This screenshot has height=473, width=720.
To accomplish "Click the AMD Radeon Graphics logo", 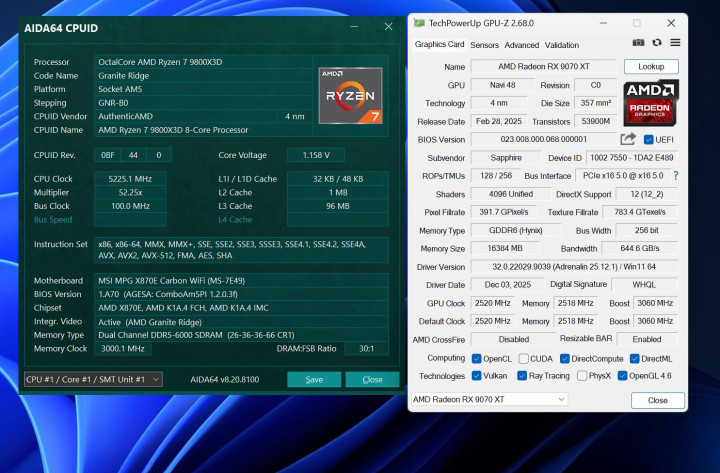I will point(651,103).
